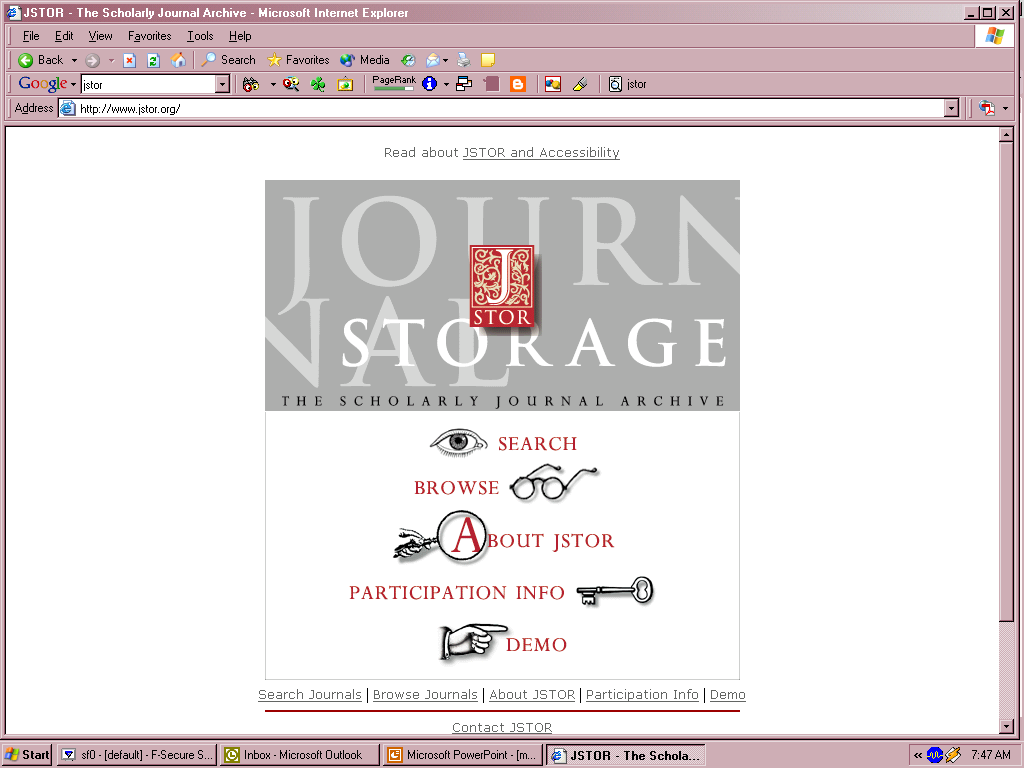1024x768 pixels.
Task: Click the Search button in browser toolbar
Action: (x=228, y=60)
